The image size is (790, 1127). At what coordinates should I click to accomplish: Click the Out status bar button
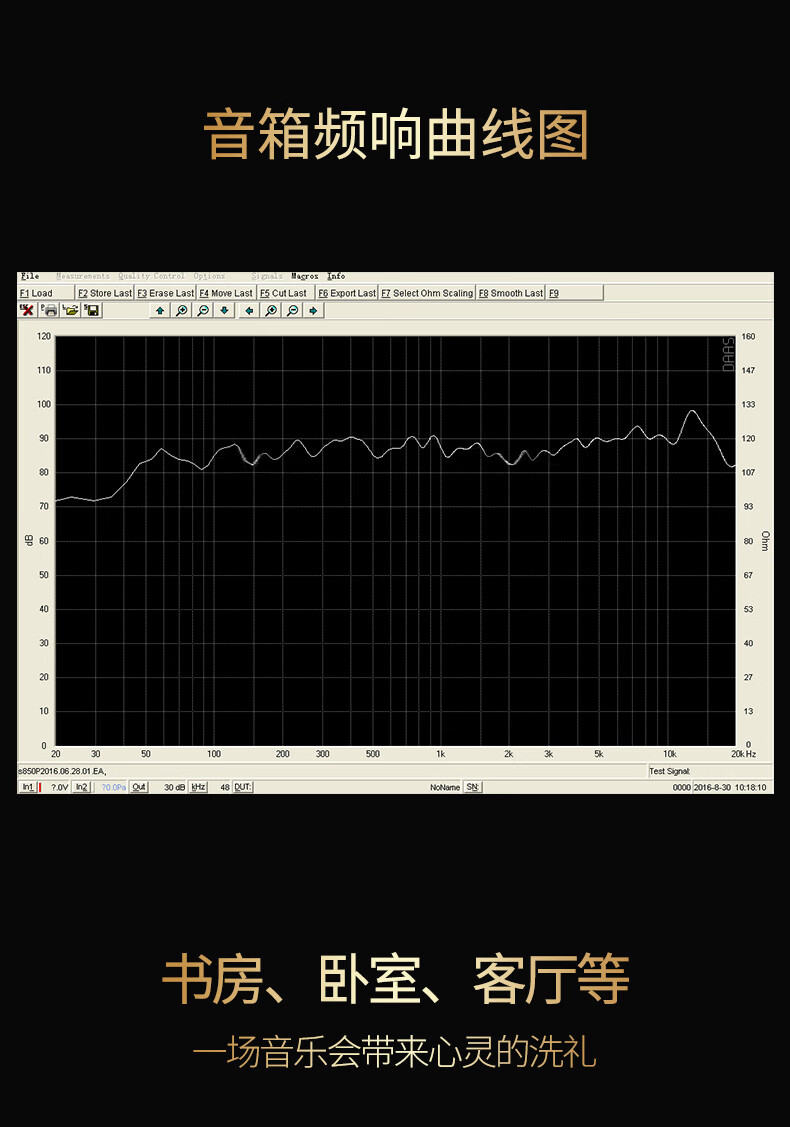click(x=139, y=787)
